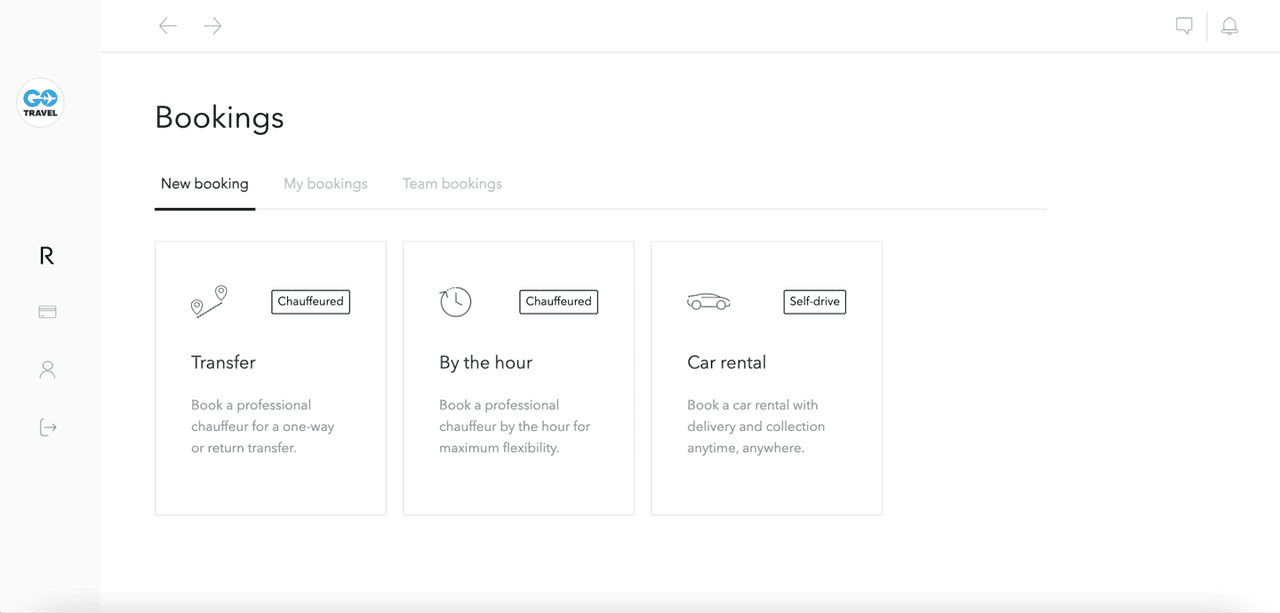Image resolution: width=1280 pixels, height=613 pixels.
Task: Click the forward arrow navigation icon
Action: tap(212, 26)
